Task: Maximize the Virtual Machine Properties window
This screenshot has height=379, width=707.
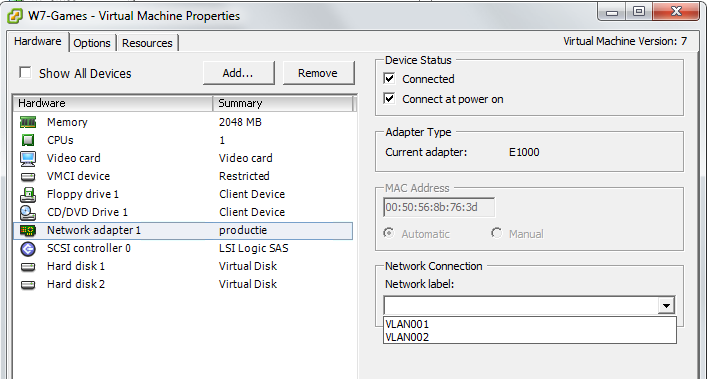Action: (x=638, y=12)
